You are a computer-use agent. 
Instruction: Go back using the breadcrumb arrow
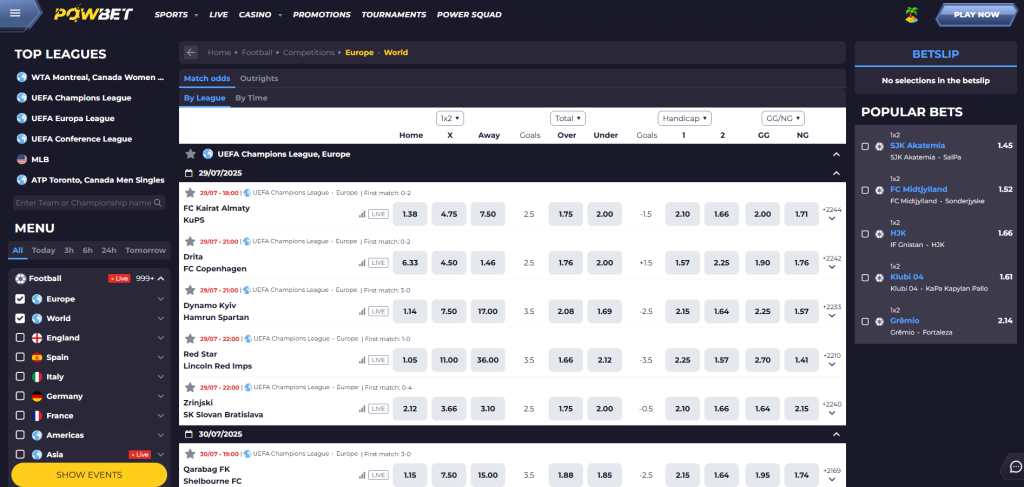coord(191,52)
